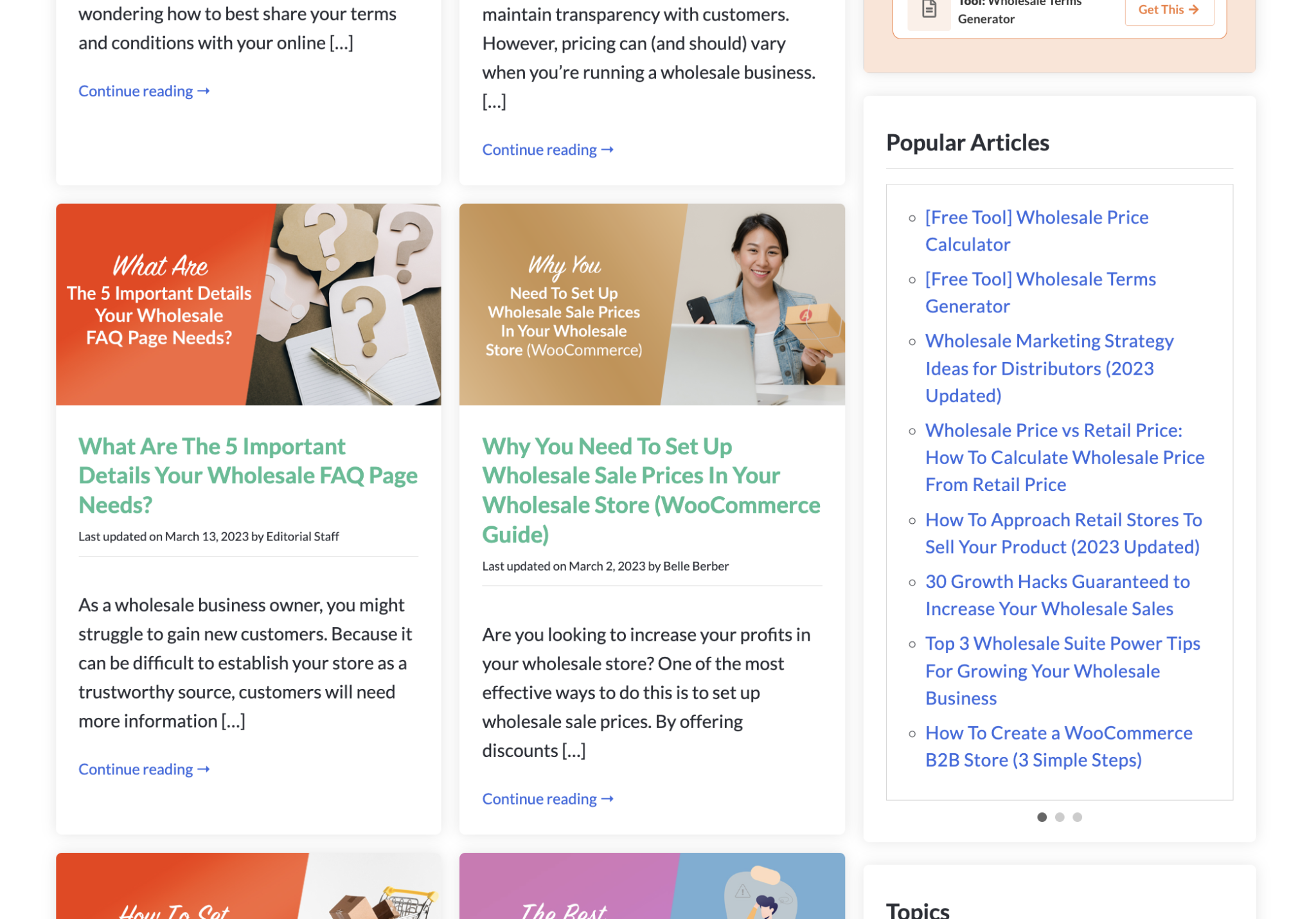Click Continue reading under the Sale Prices article
This screenshot has width=1316, height=919.
coord(548,799)
